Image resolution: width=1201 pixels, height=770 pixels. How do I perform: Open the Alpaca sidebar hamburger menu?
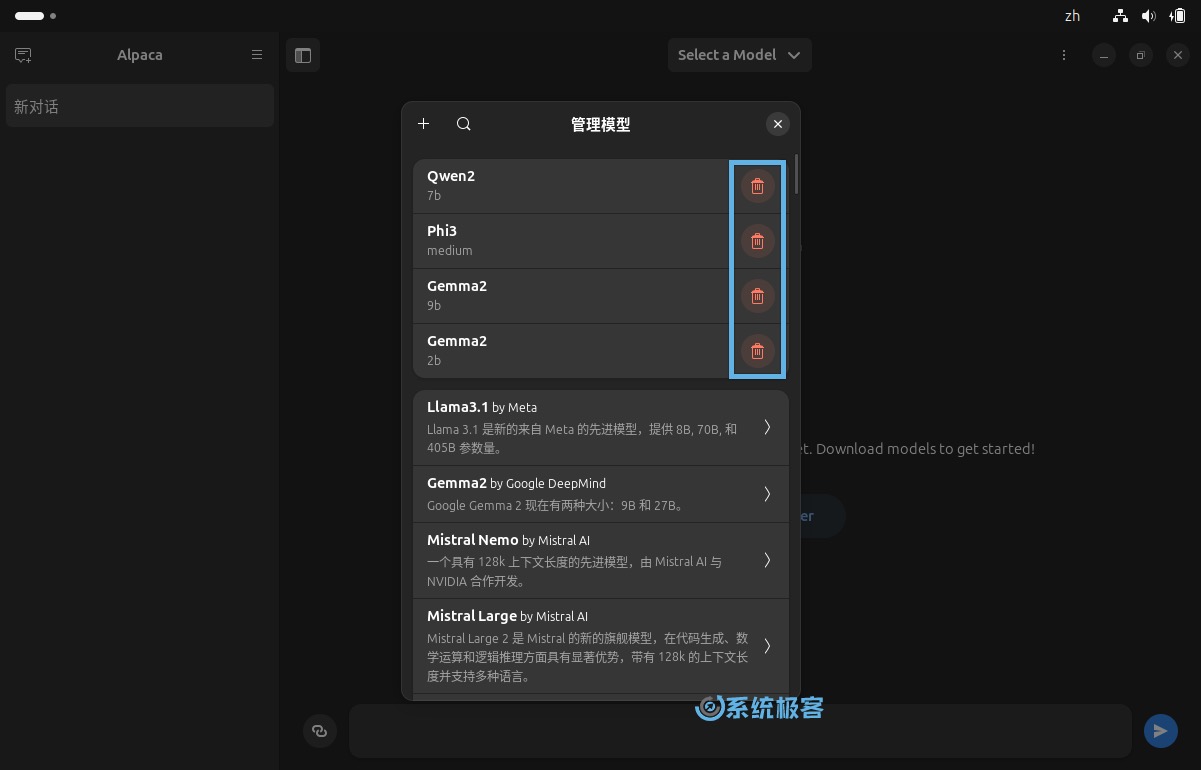coord(257,55)
